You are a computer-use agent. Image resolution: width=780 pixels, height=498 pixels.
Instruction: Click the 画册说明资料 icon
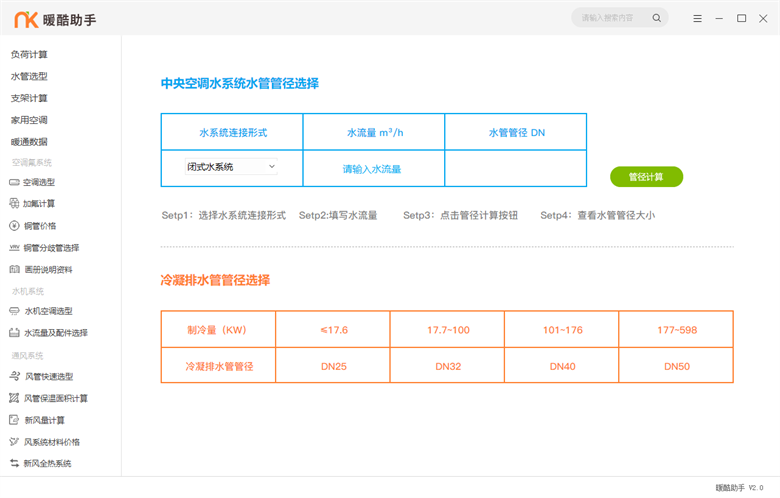tap(14, 270)
